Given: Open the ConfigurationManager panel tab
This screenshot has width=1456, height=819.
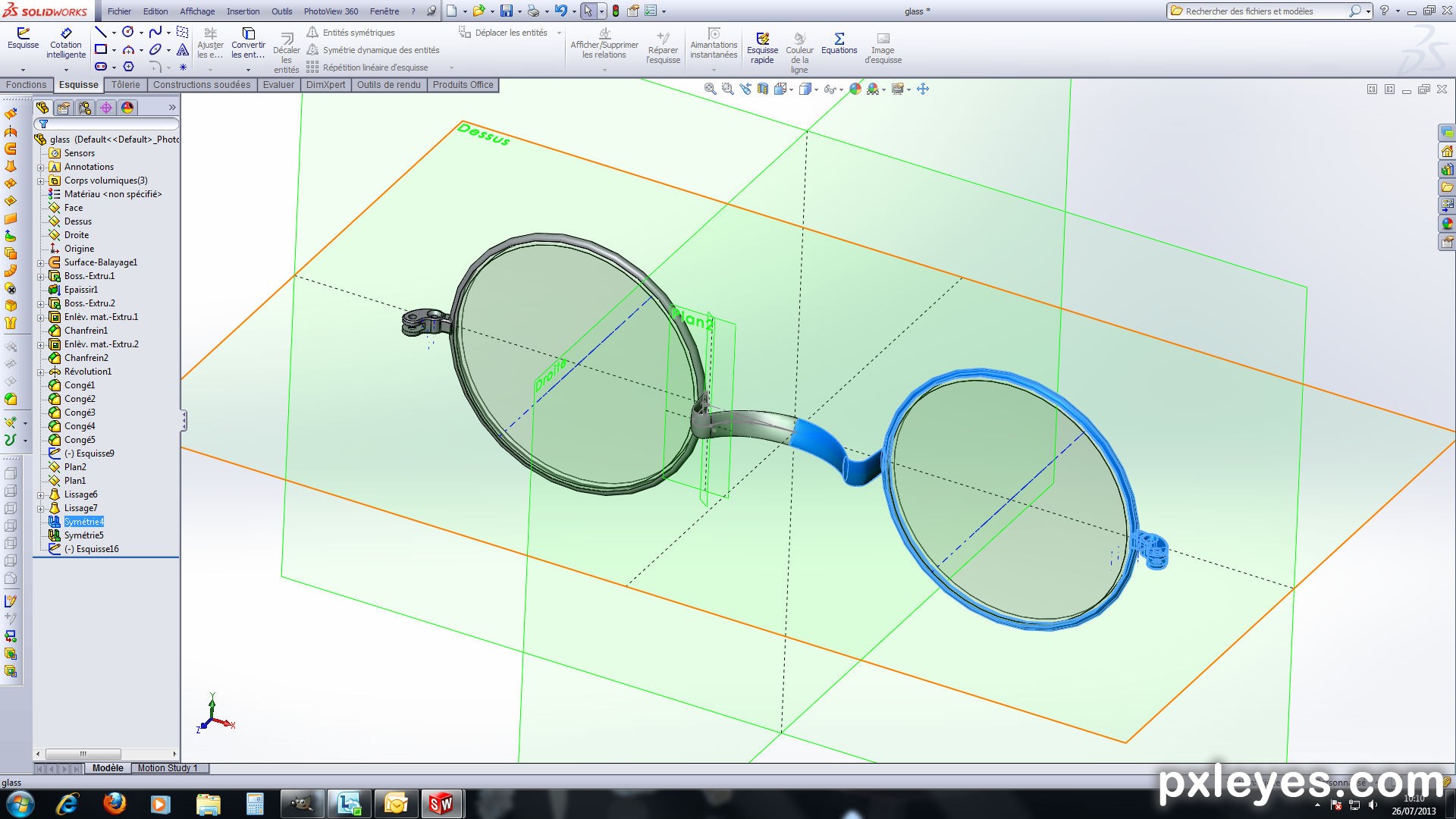Looking at the screenshot, I should 85,108.
